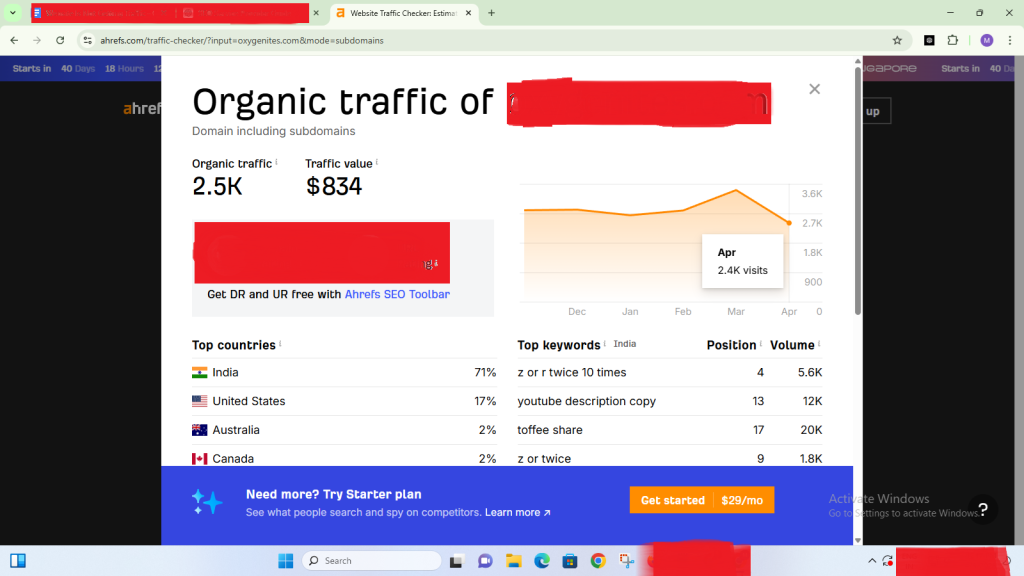The width and height of the screenshot is (1024, 576).
Task: Show hidden system tray icons chevron
Action: tap(872, 561)
